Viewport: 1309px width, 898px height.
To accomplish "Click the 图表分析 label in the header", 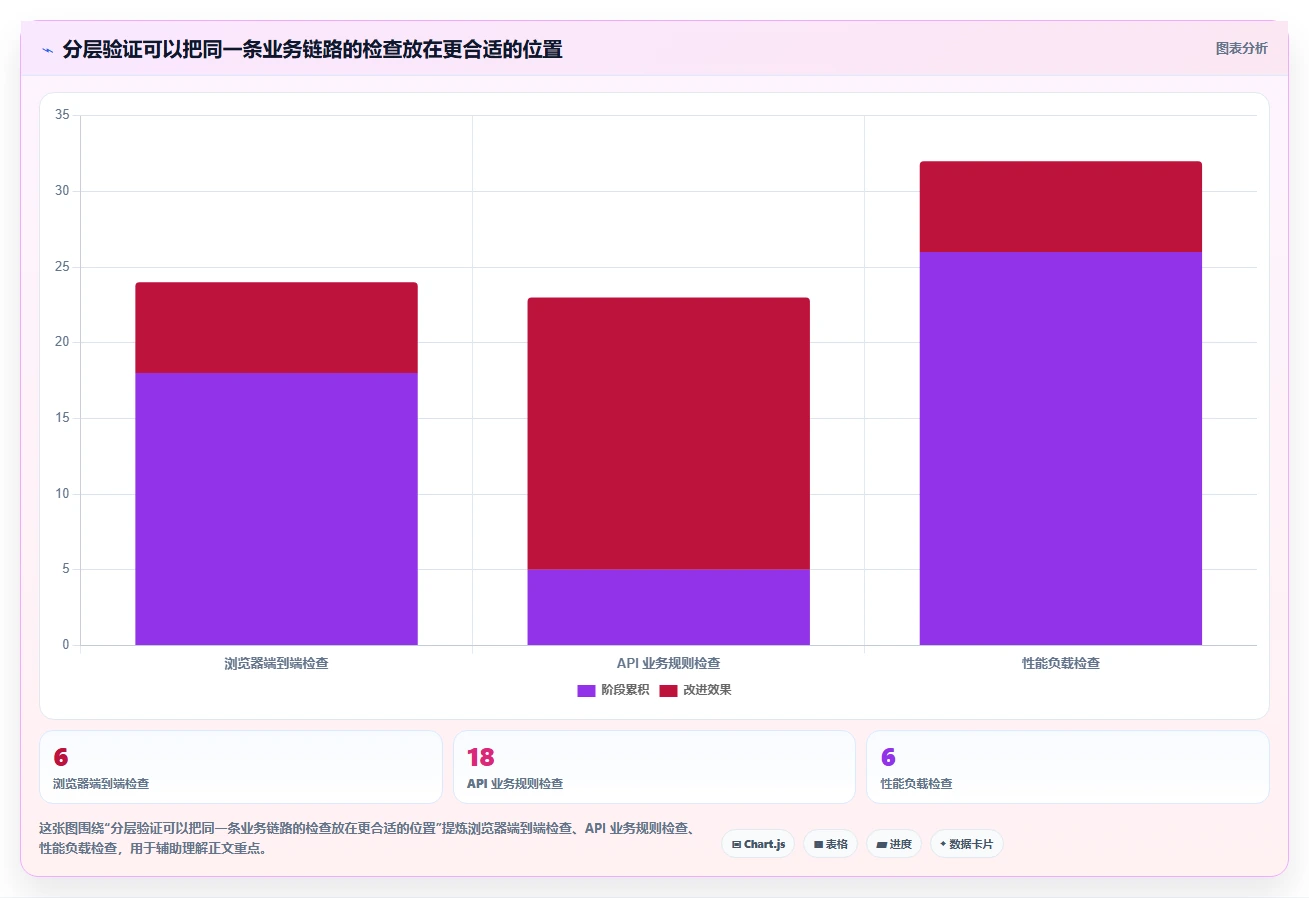I will (1241, 48).
